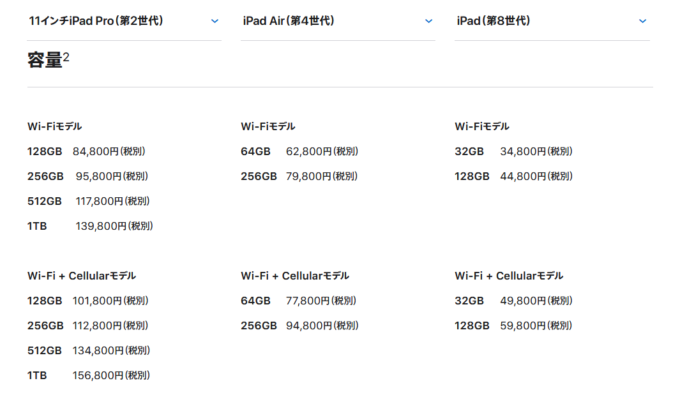Click Wi-Fiモデル heading under iPad Air
Viewport: 680px width, 404px height.
coord(268,127)
